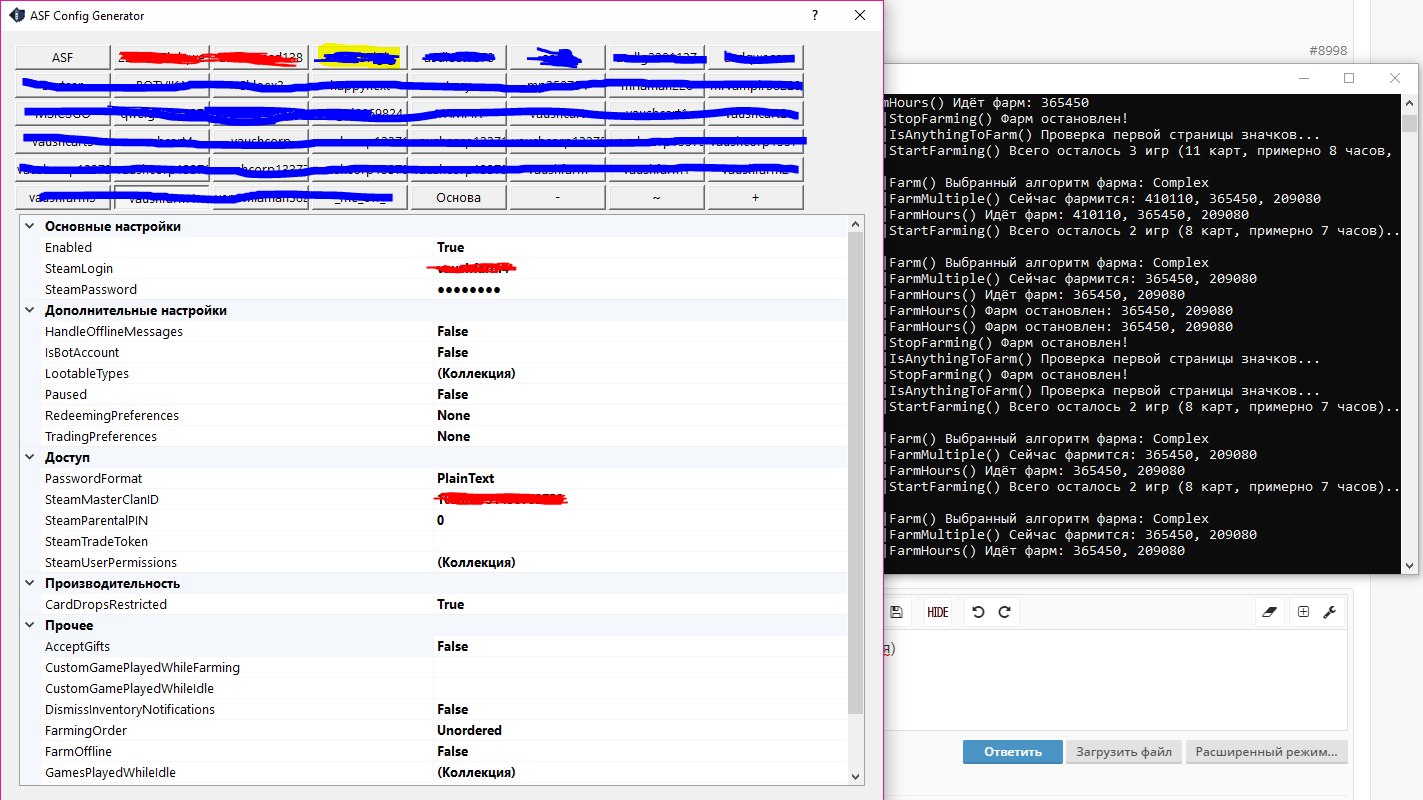Click into the forum reply text area

1115,680
